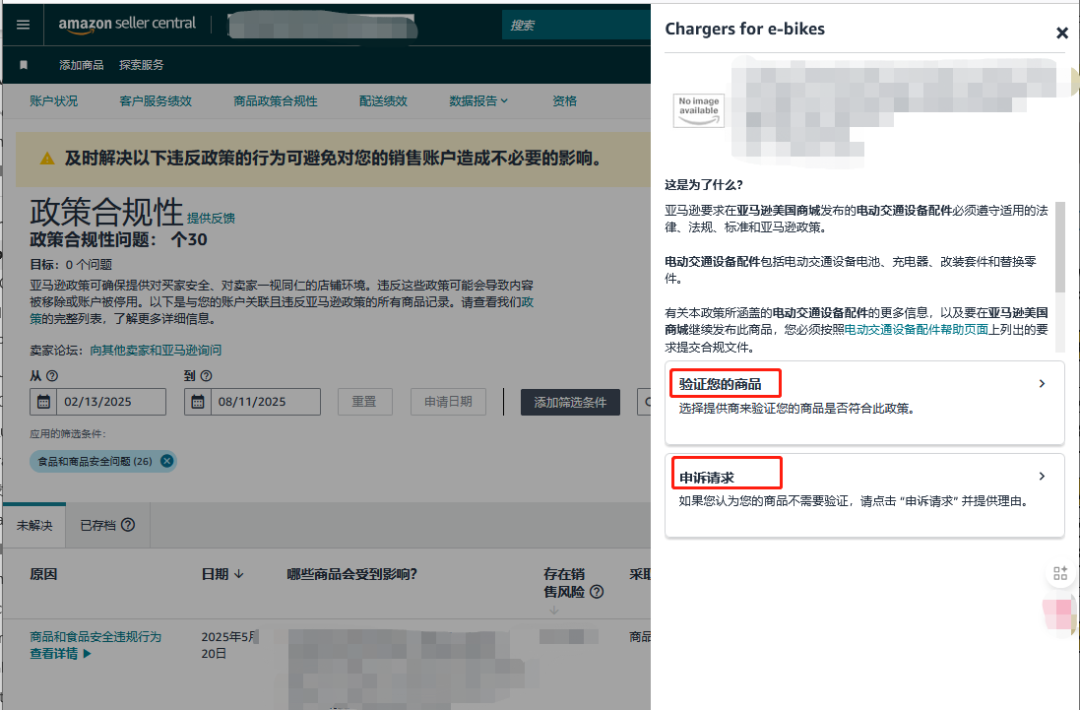The height and width of the screenshot is (710, 1080).
Task: Click the warning triangle icon in the banner
Action: pyautogui.click(x=47, y=158)
